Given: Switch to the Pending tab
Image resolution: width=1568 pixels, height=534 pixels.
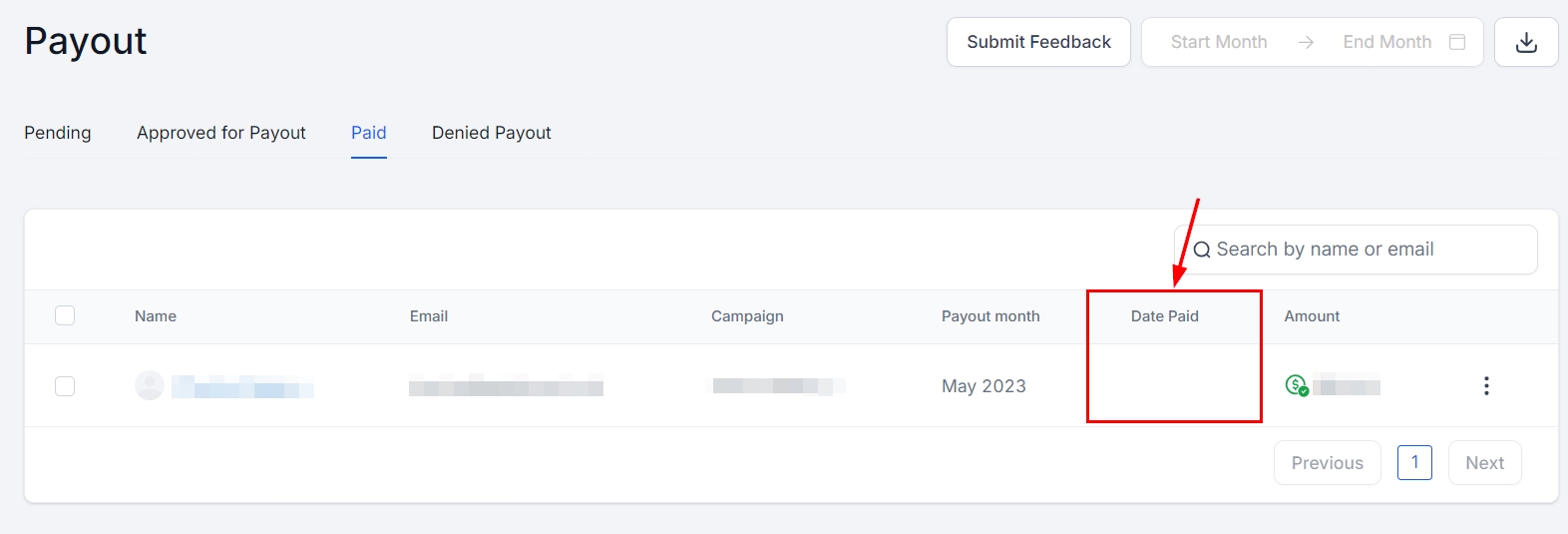Looking at the screenshot, I should coord(58,133).
